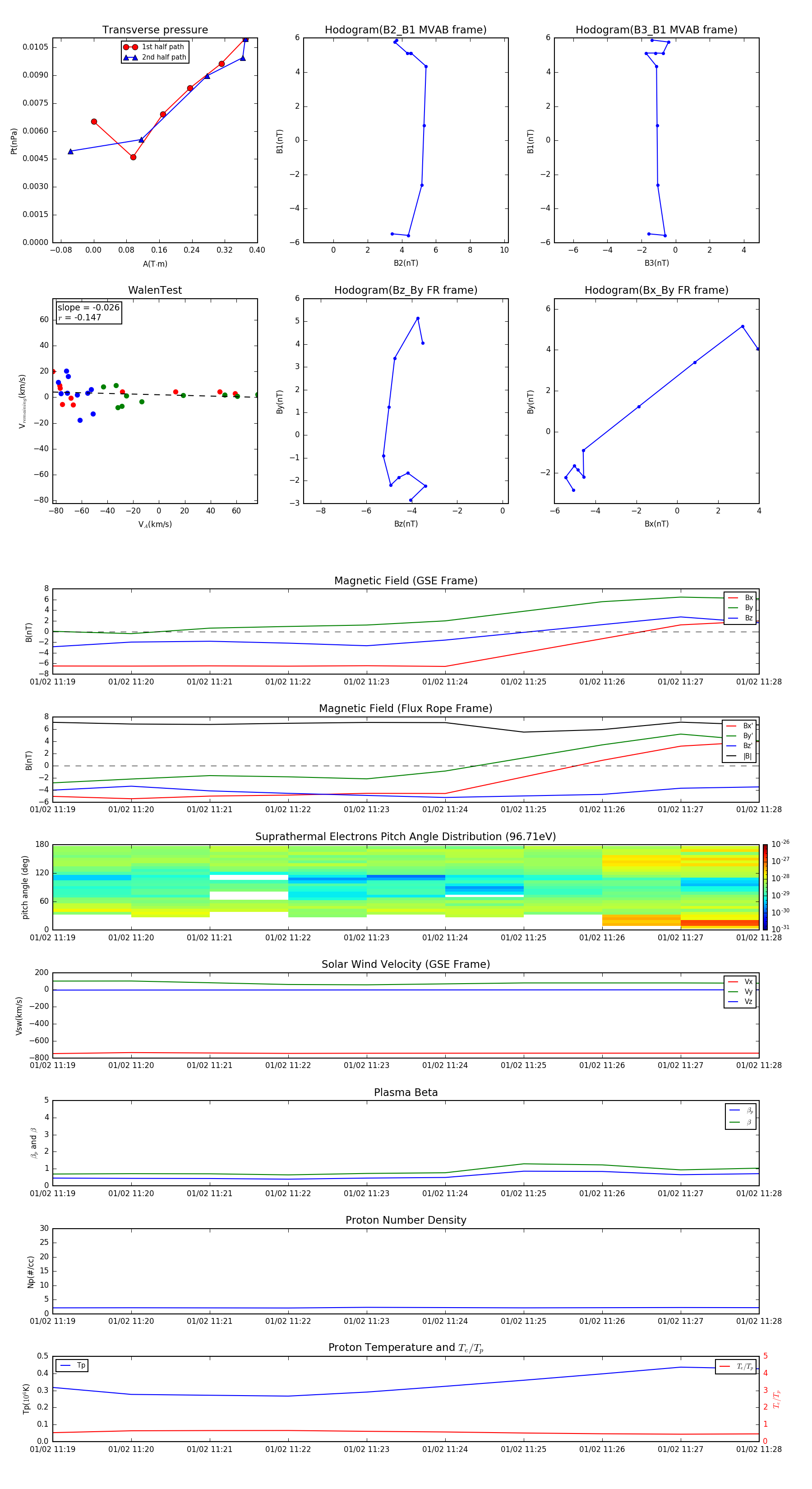This screenshot has height=1489, width=812.
Task: Click the 'B2(nT)' x-axis label
Action: [x=406, y=263]
